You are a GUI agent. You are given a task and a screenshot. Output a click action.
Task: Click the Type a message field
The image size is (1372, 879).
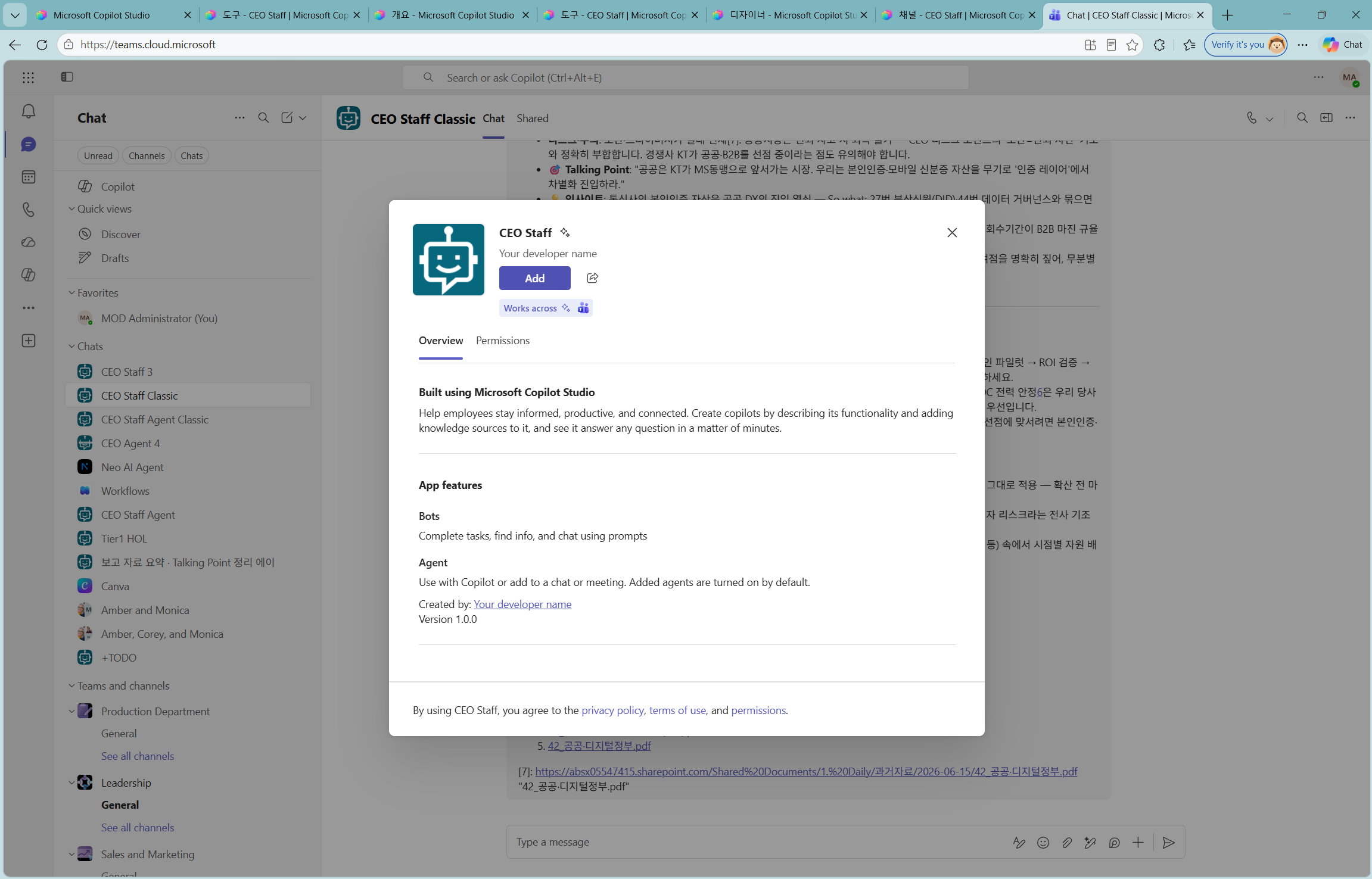tap(757, 843)
